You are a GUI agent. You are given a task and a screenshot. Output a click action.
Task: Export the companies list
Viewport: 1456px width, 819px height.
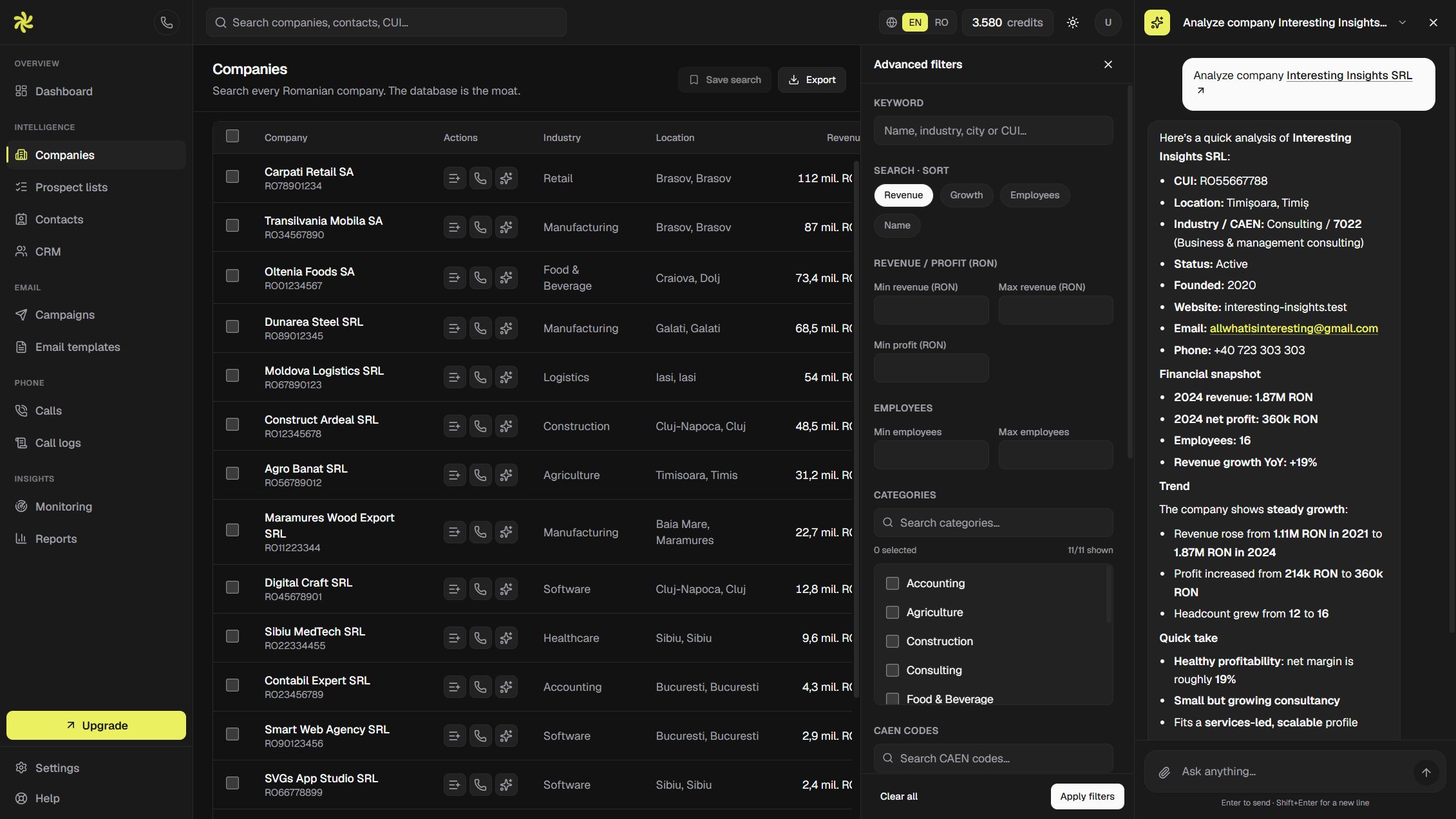pos(811,80)
